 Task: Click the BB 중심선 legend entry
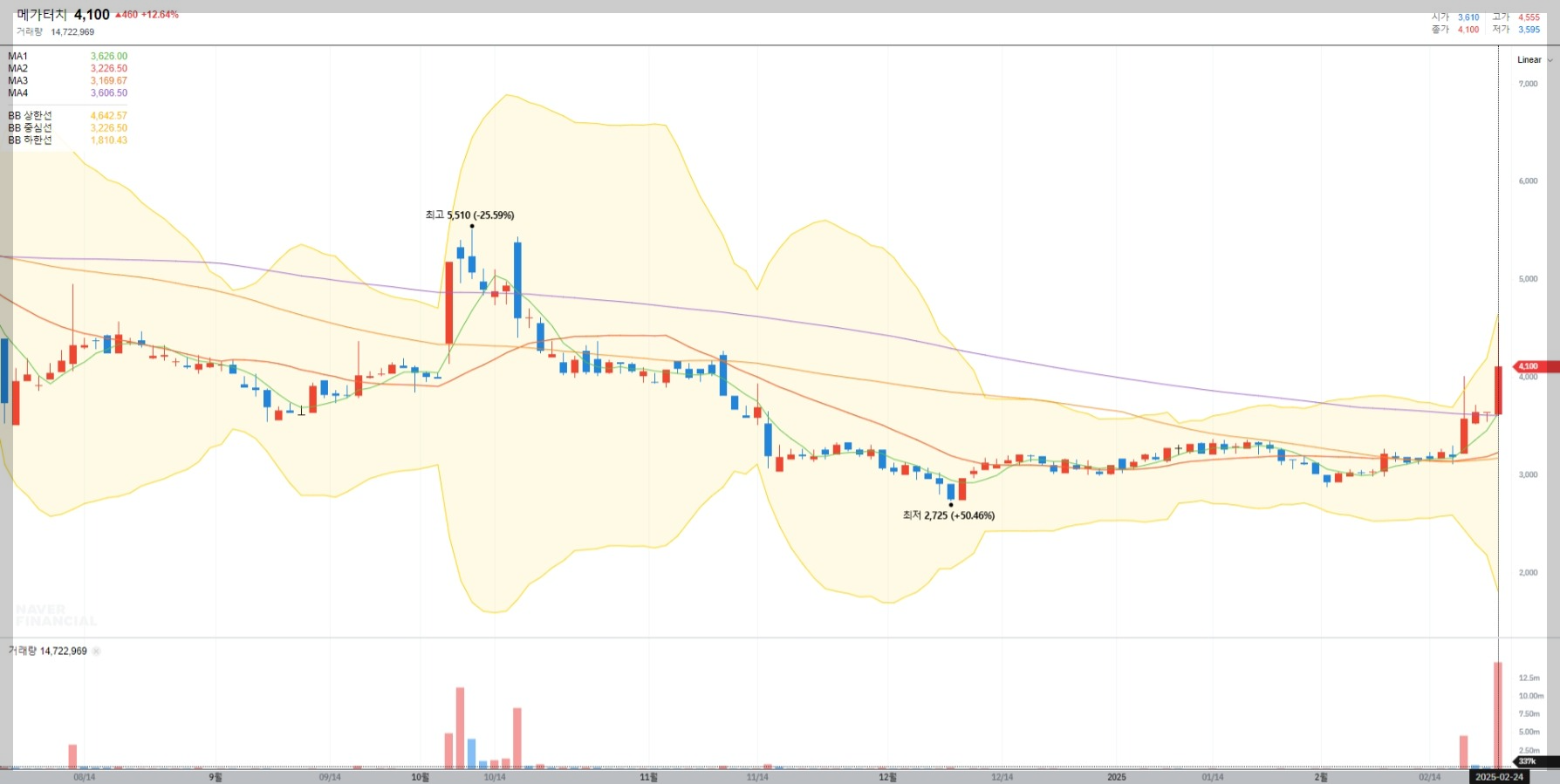(68, 128)
